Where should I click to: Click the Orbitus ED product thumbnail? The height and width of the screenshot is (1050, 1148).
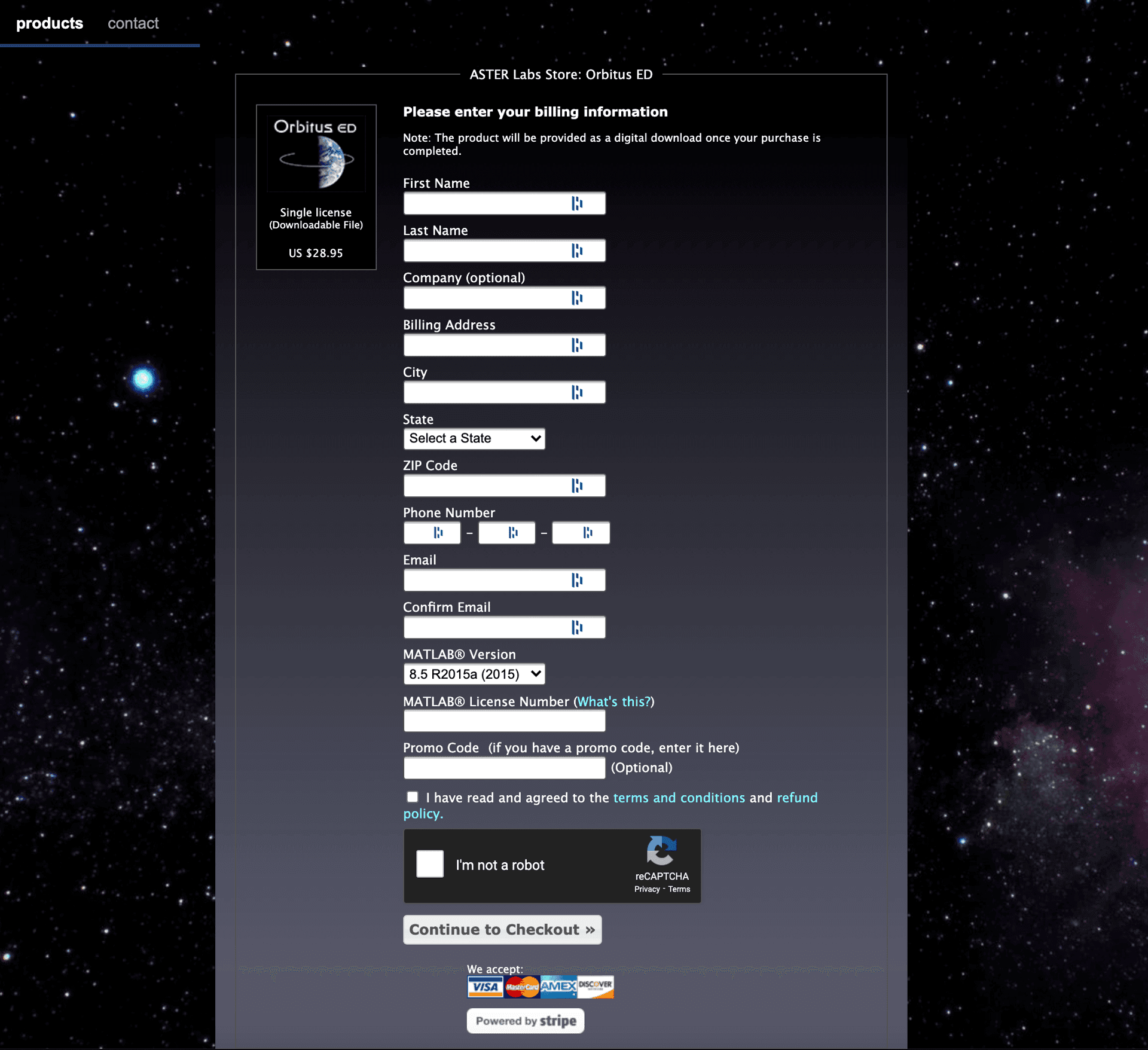(x=316, y=155)
